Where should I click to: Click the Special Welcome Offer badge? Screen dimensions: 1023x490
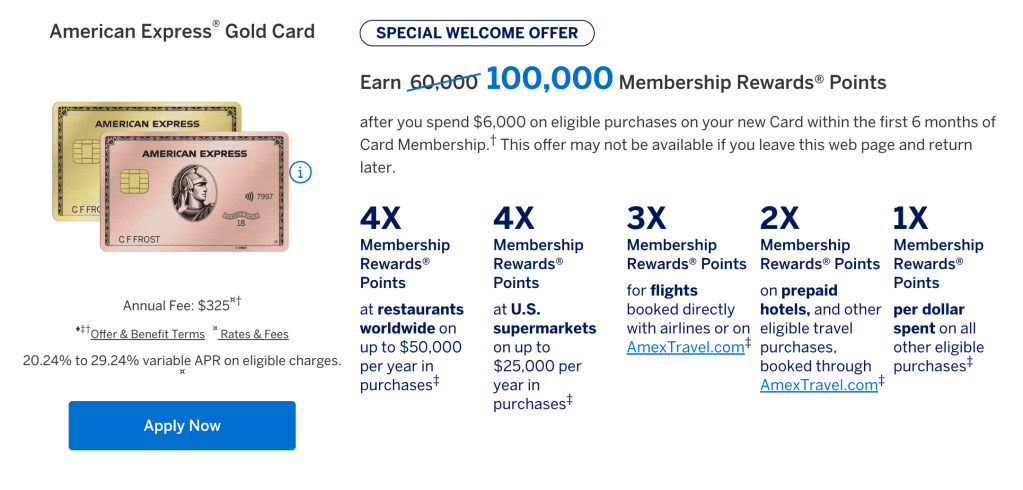coord(477,33)
